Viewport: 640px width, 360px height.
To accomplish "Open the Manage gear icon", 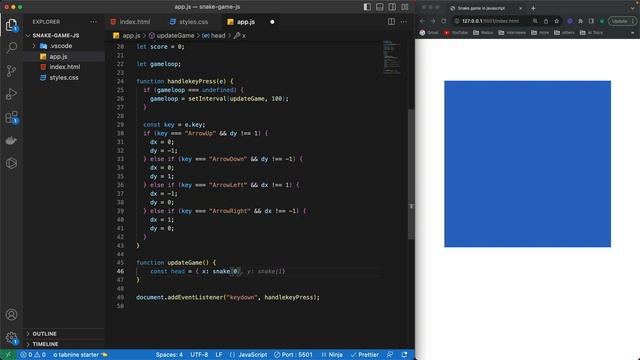I will (11, 338).
